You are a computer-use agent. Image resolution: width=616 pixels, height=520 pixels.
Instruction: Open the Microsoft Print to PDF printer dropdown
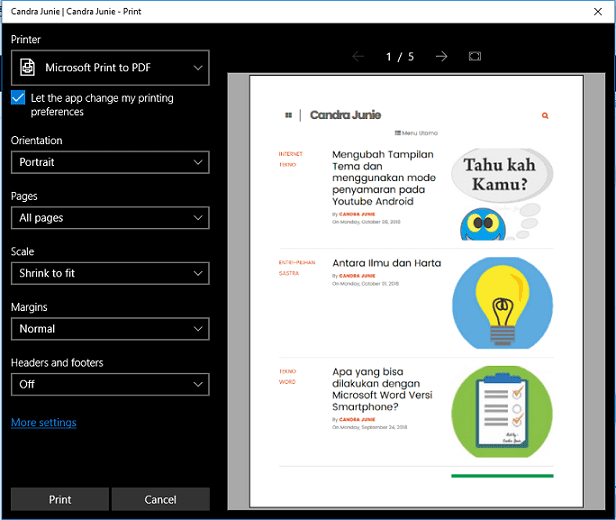[110, 68]
